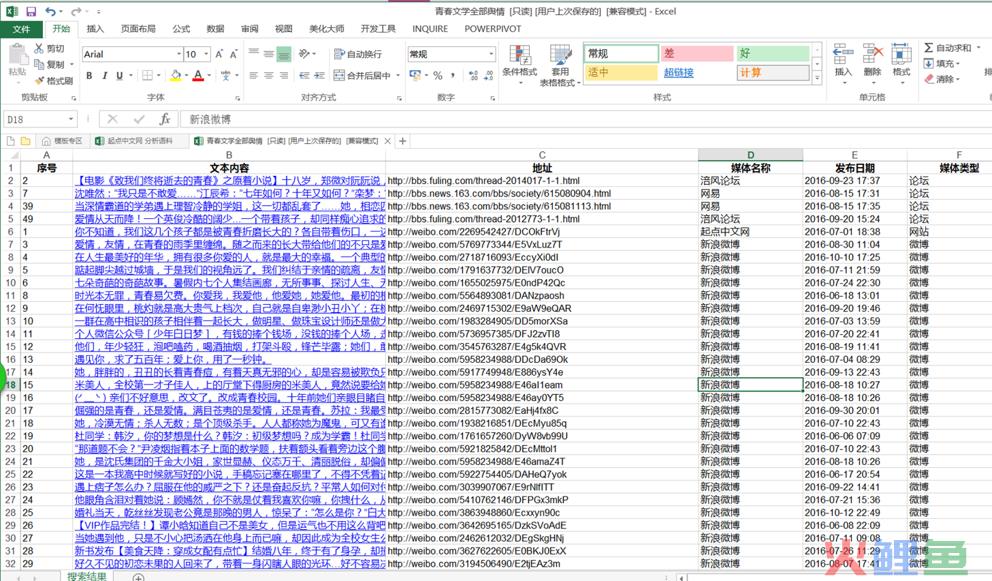
Task: Switch to the 页面布局 ribbon tab
Action: 138,28
